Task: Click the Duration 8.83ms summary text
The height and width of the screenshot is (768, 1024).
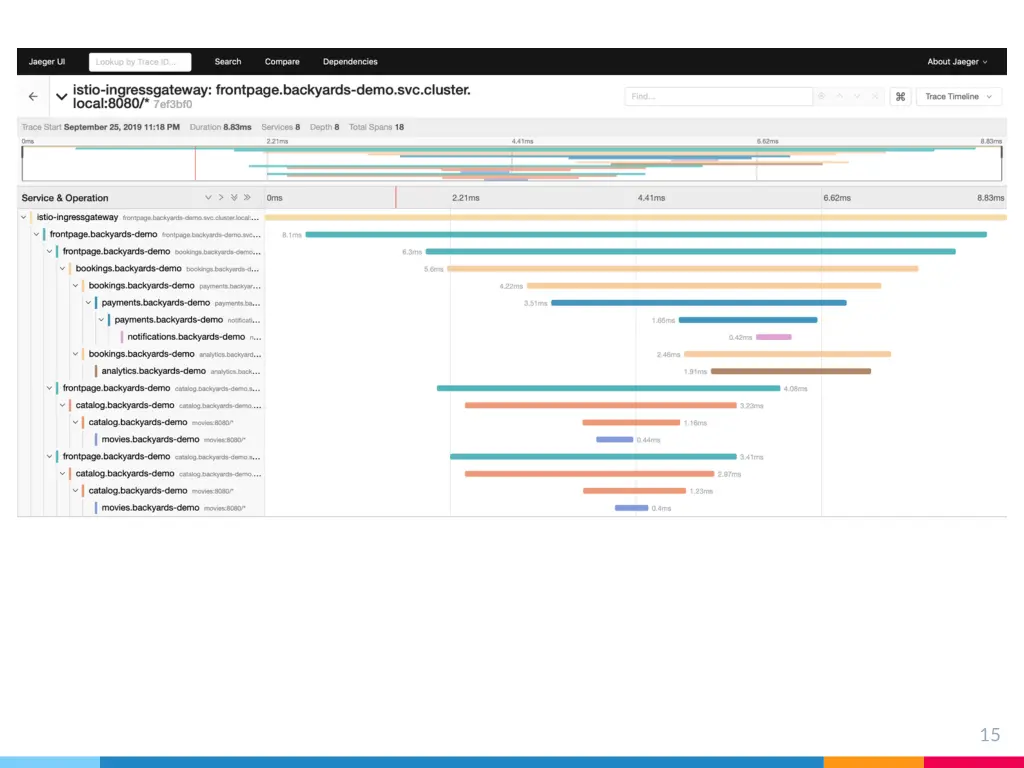Action: point(220,127)
